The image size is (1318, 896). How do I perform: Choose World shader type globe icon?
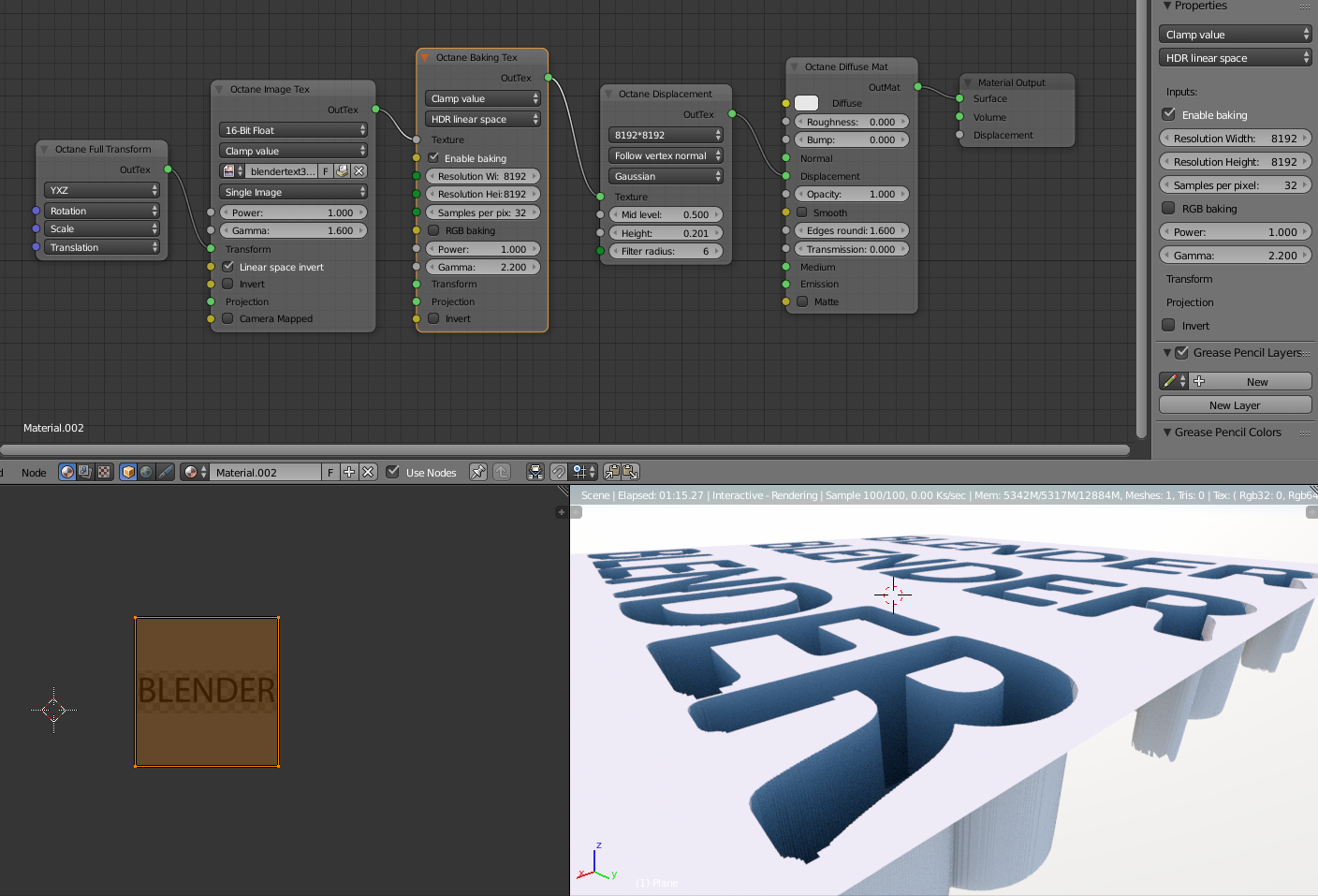pyautogui.click(x=146, y=472)
